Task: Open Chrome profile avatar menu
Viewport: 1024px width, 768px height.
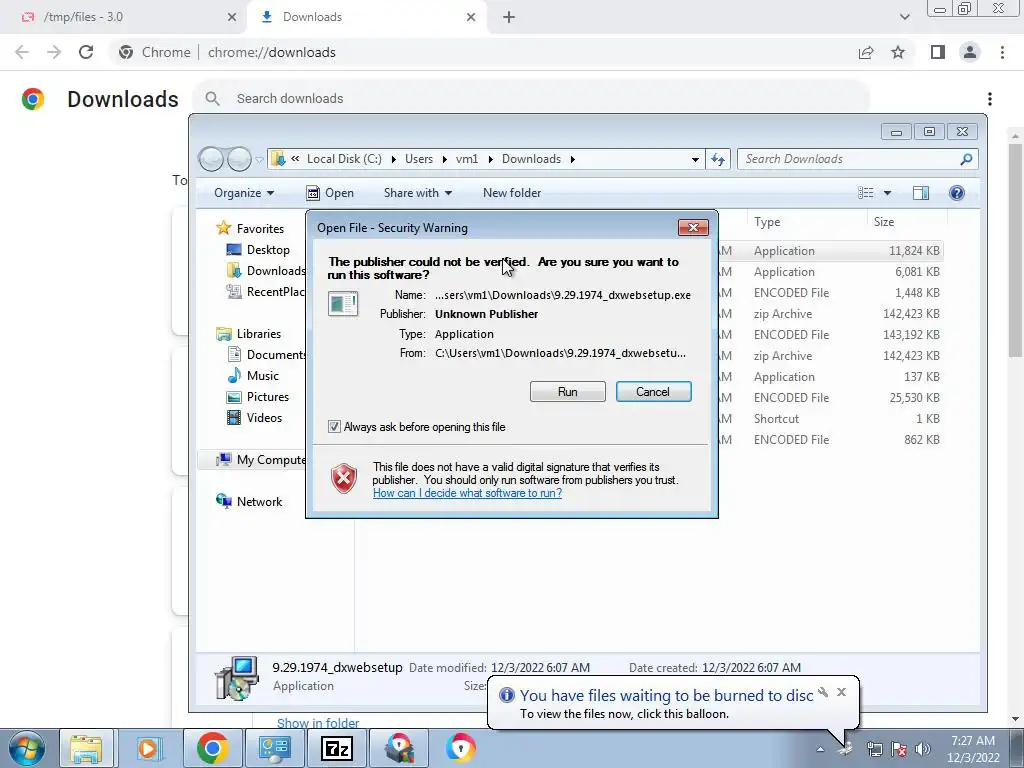Action: pyautogui.click(x=970, y=52)
